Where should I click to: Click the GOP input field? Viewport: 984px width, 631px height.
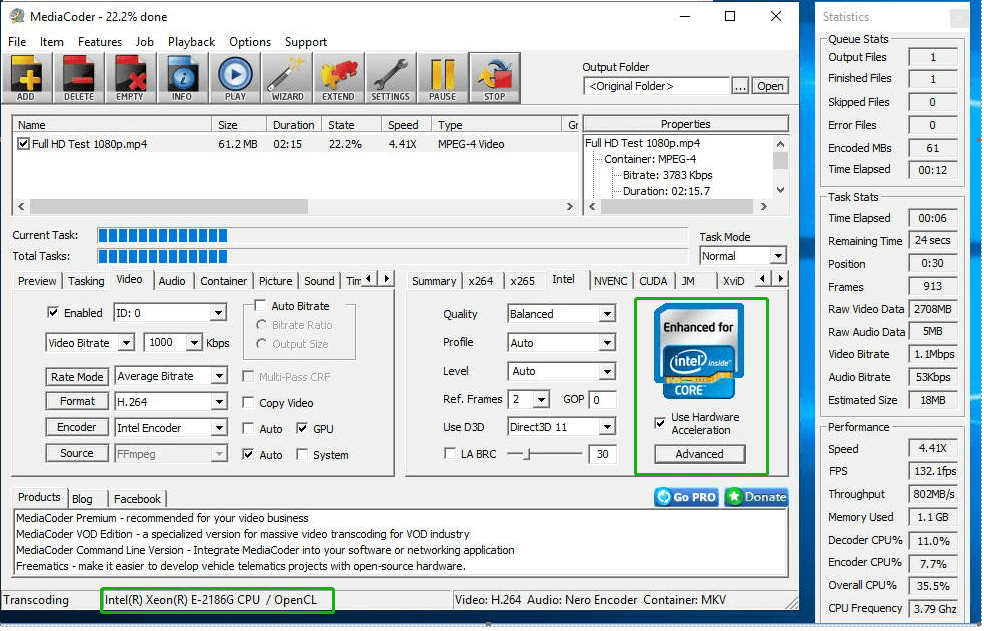click(x=602, y=399)
